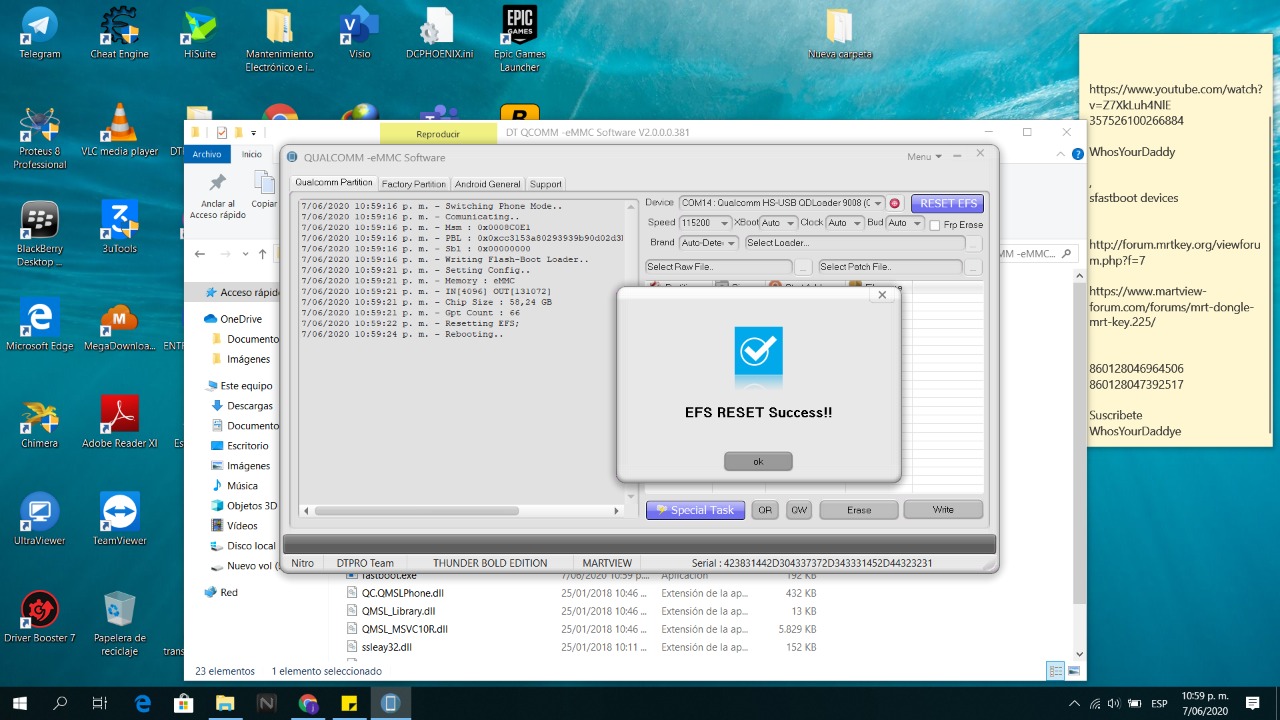The width and height of the screenshot is (1280, 720).
Task: Click the Chrome icon in the taskbar
Action: [x=308, y=703]
